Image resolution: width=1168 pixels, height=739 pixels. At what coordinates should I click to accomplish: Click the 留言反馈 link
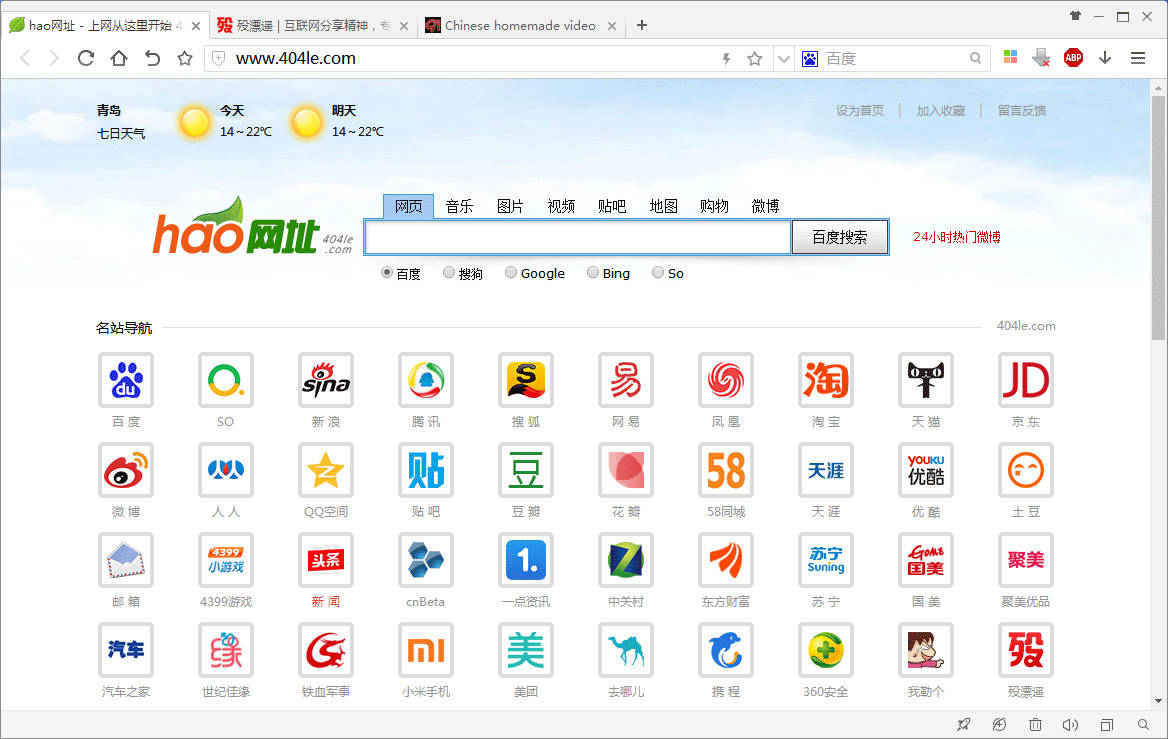point(1021,110)
